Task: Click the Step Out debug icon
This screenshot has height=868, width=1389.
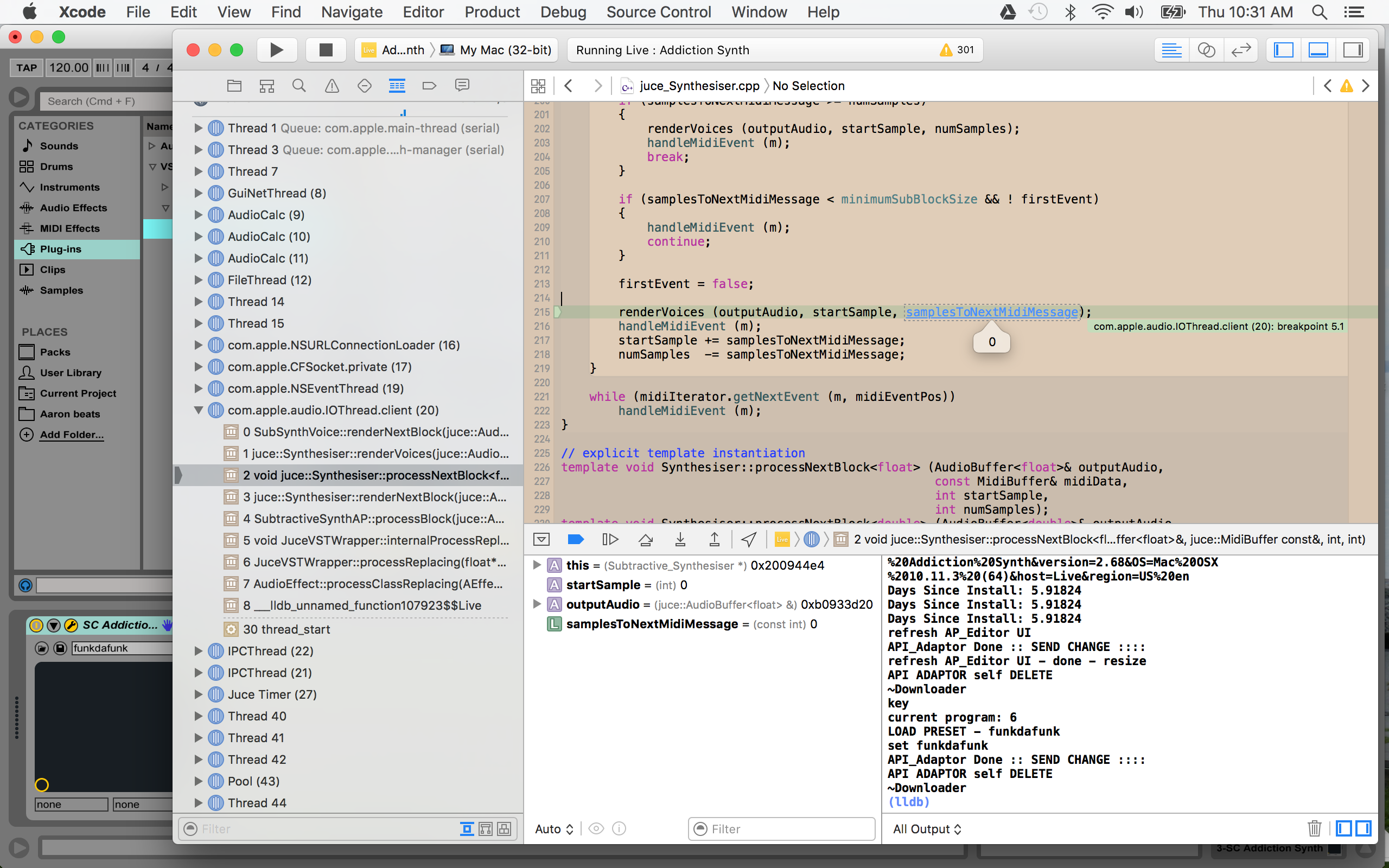Action: click(714, 539)
